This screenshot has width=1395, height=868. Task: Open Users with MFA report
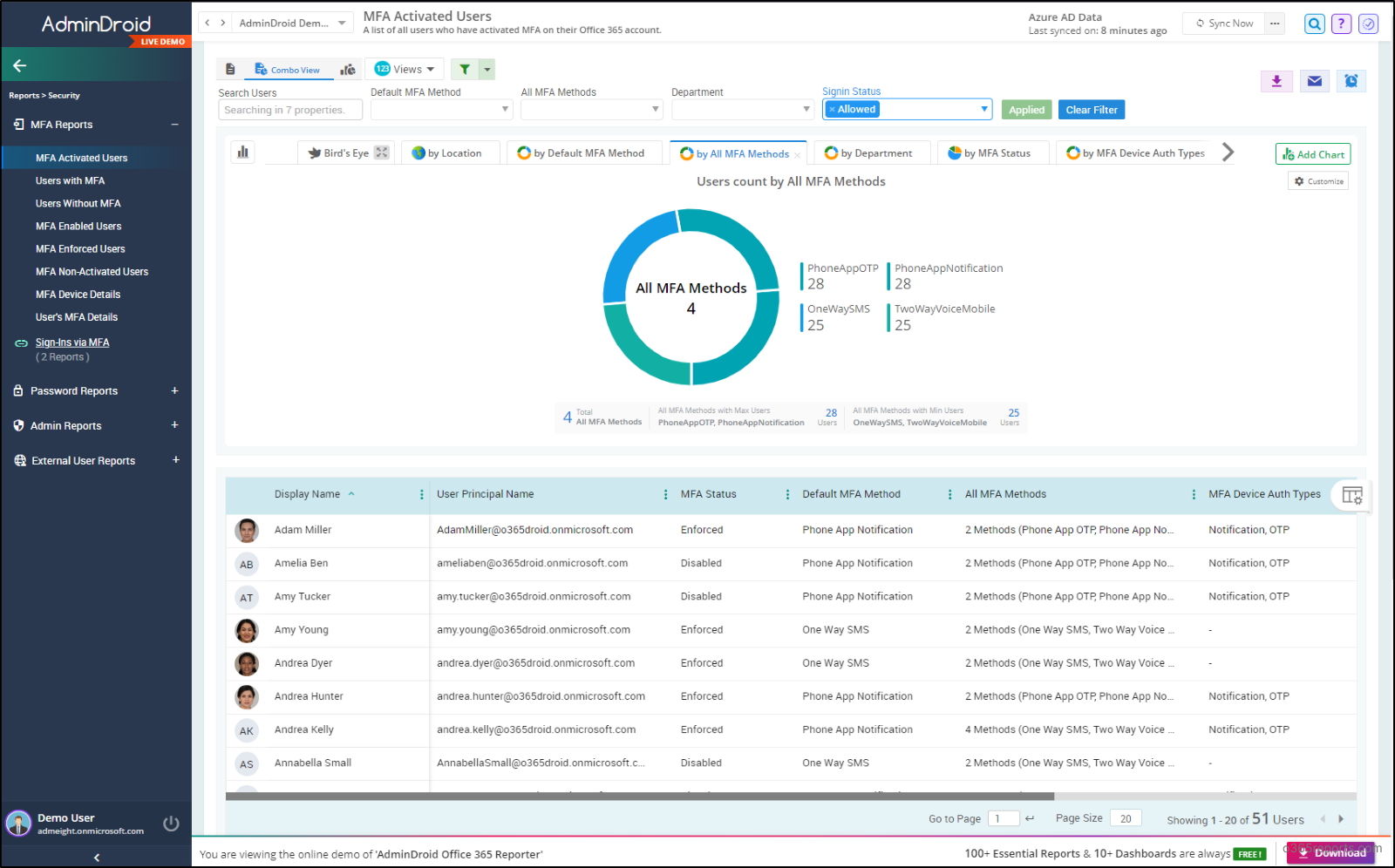[70, 180]
